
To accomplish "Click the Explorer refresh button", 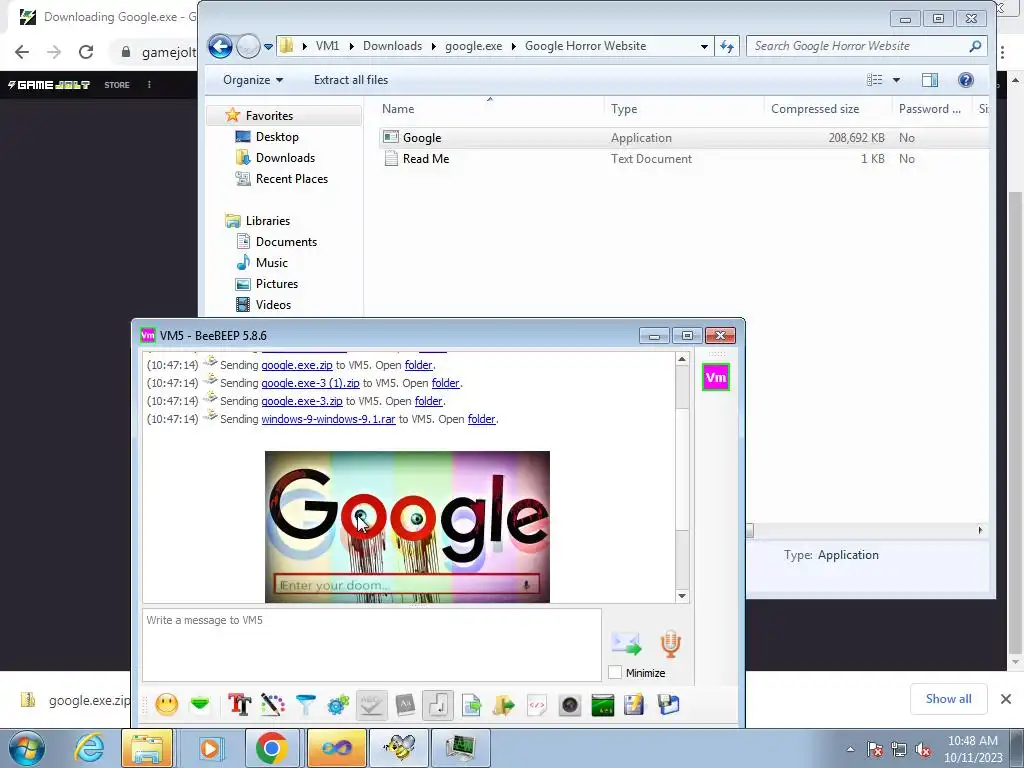I will click(727, 46).
